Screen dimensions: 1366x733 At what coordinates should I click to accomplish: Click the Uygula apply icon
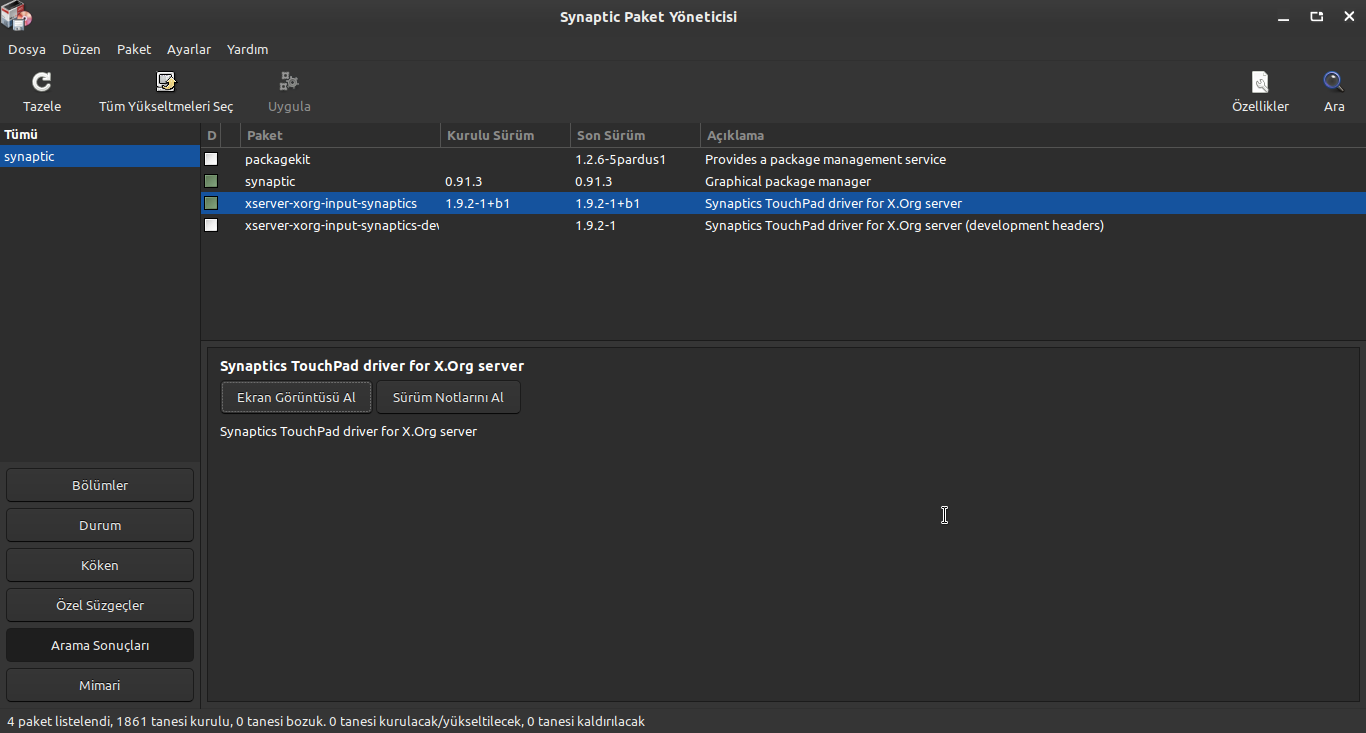pyautogui.click(x=289, y=82)
